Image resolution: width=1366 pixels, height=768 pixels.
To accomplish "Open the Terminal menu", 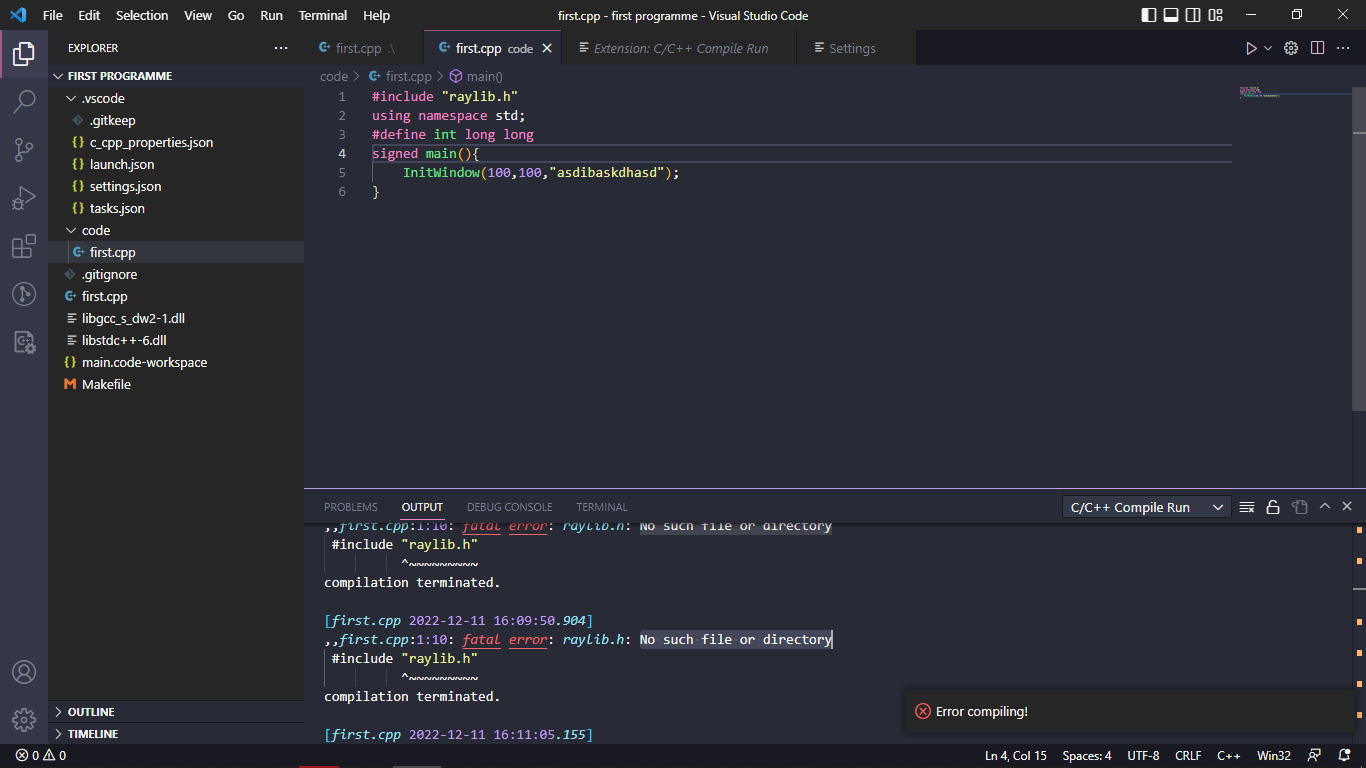I will tap(322, 15).
